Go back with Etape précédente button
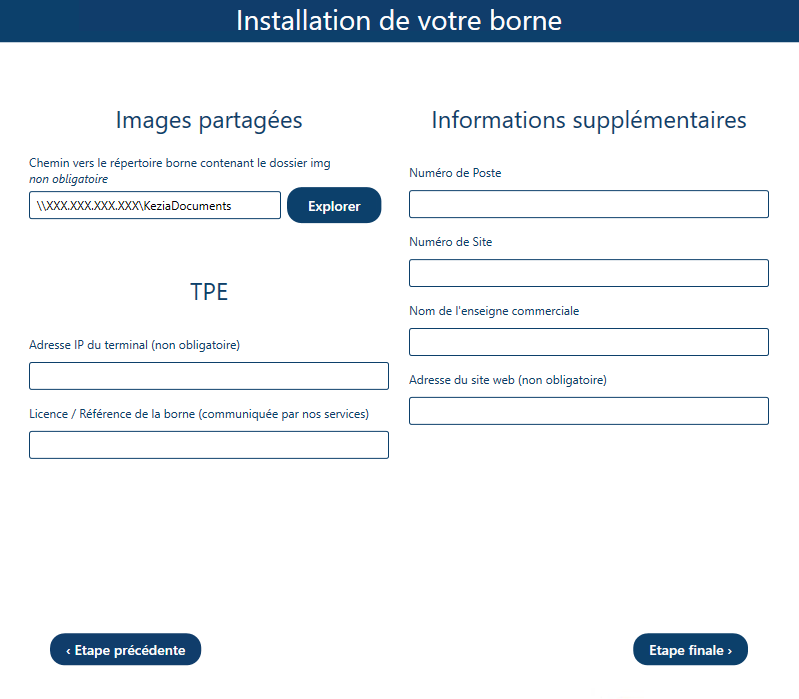799x699 pixels. point(125,650)
